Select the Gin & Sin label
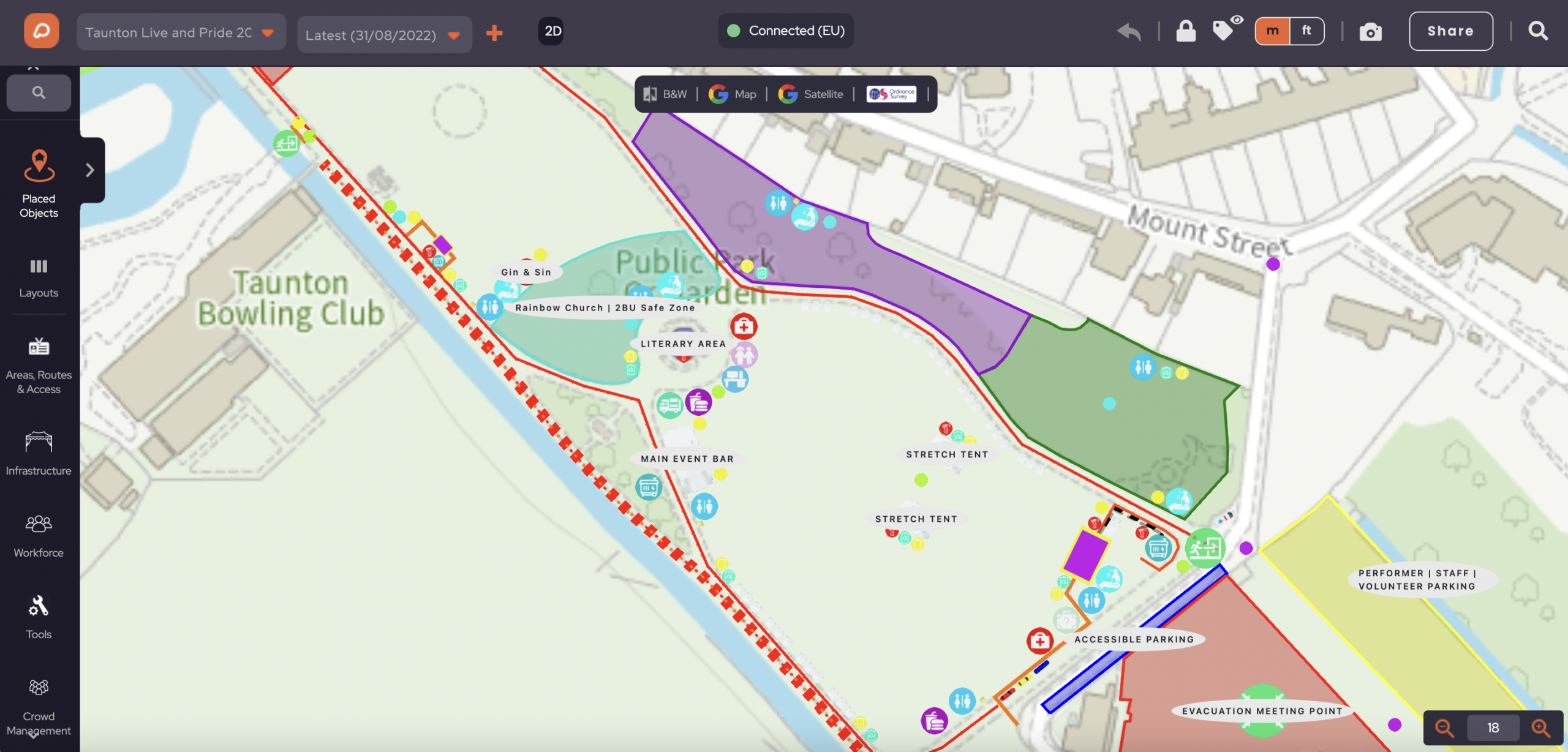 click(x=526, y=273)
